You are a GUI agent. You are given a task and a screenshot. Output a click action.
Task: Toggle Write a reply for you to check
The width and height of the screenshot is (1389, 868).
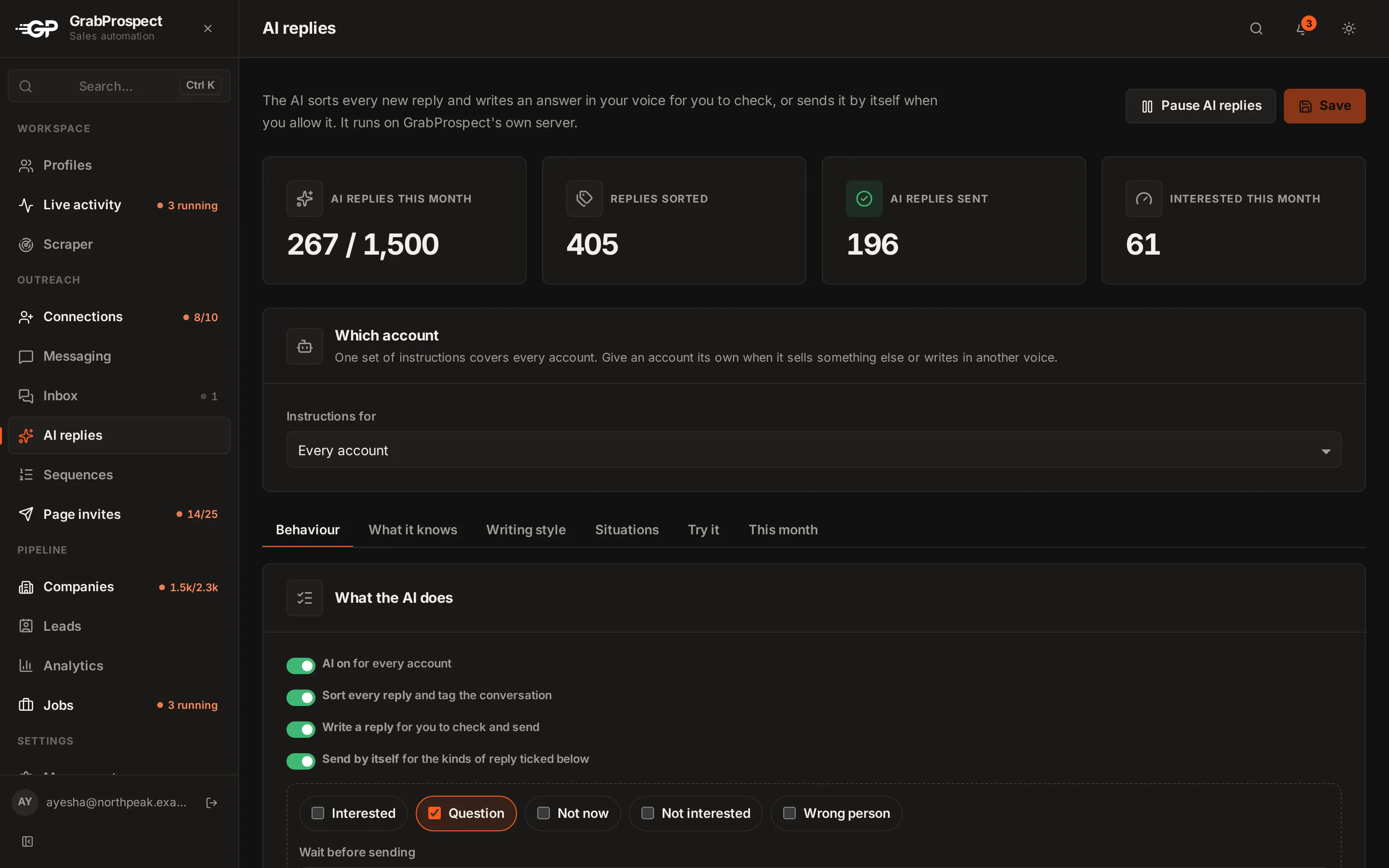coord(301,729)
